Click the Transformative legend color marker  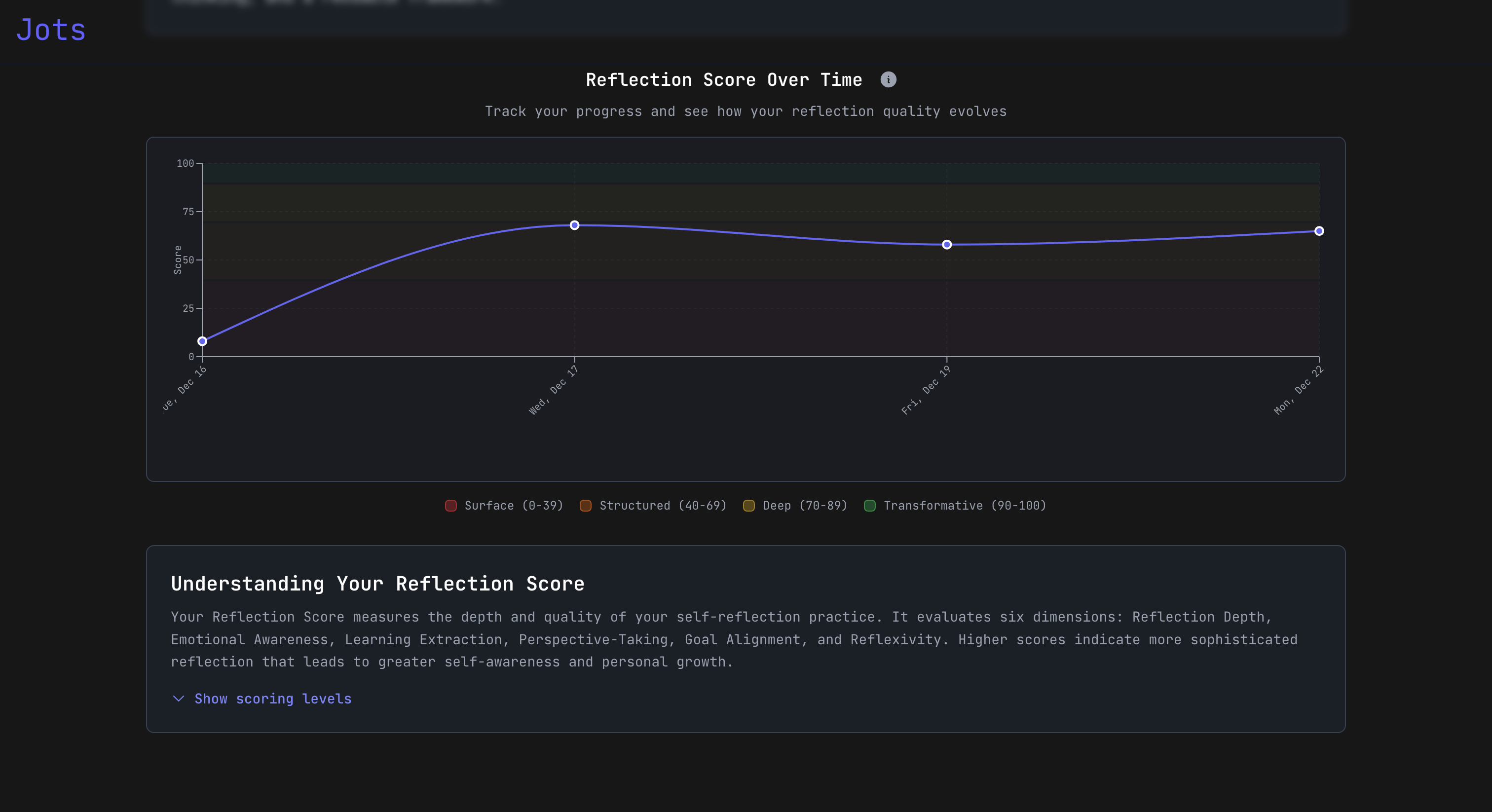point(869,506)
